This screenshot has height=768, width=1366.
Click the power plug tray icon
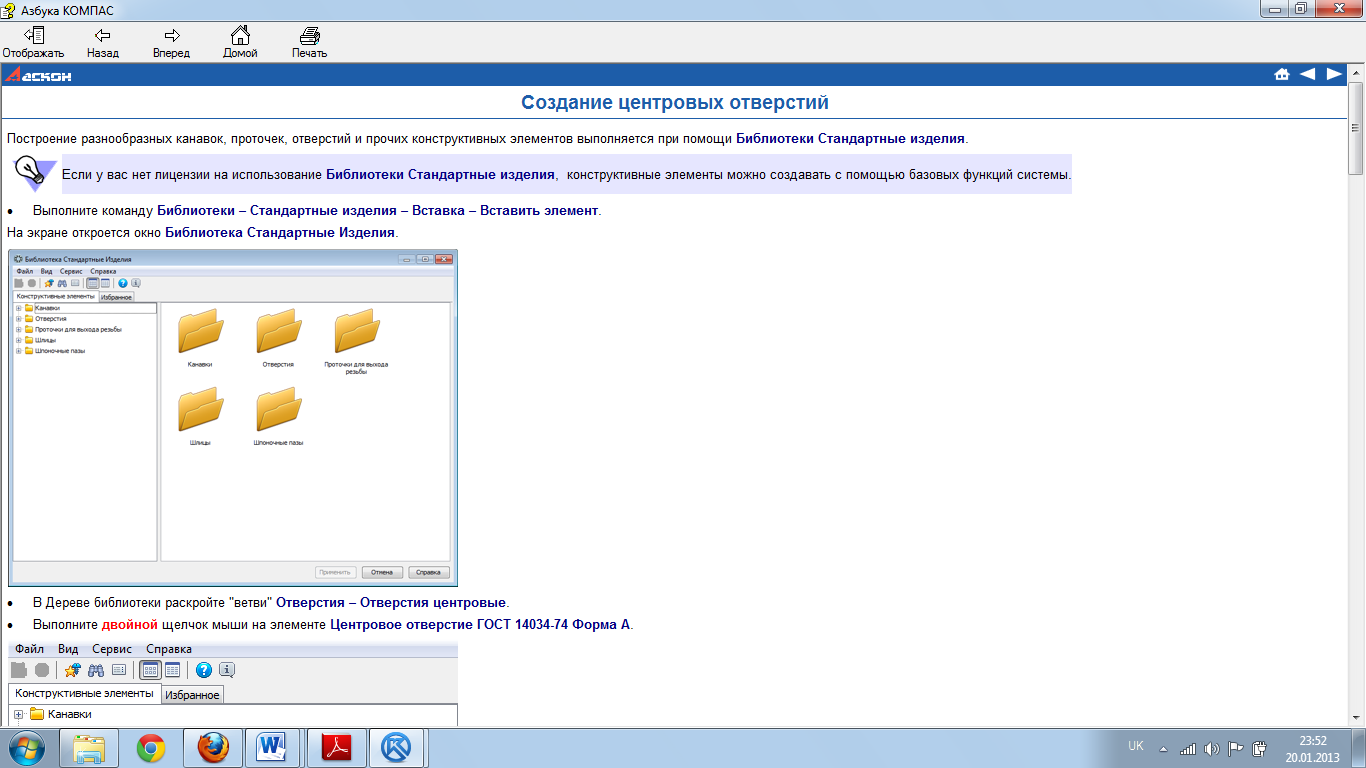[x=1260, y=748]
